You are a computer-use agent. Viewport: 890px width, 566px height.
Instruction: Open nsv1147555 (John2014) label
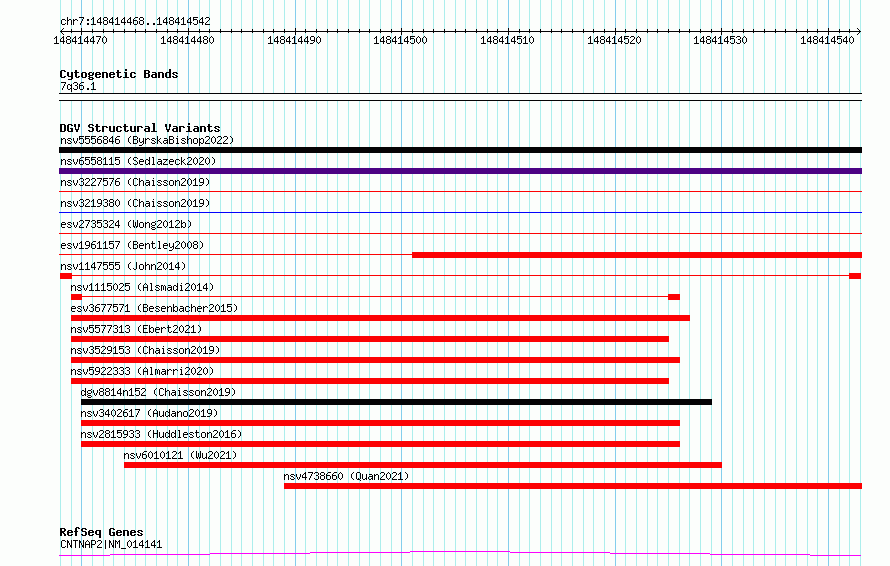click(123, 266)
